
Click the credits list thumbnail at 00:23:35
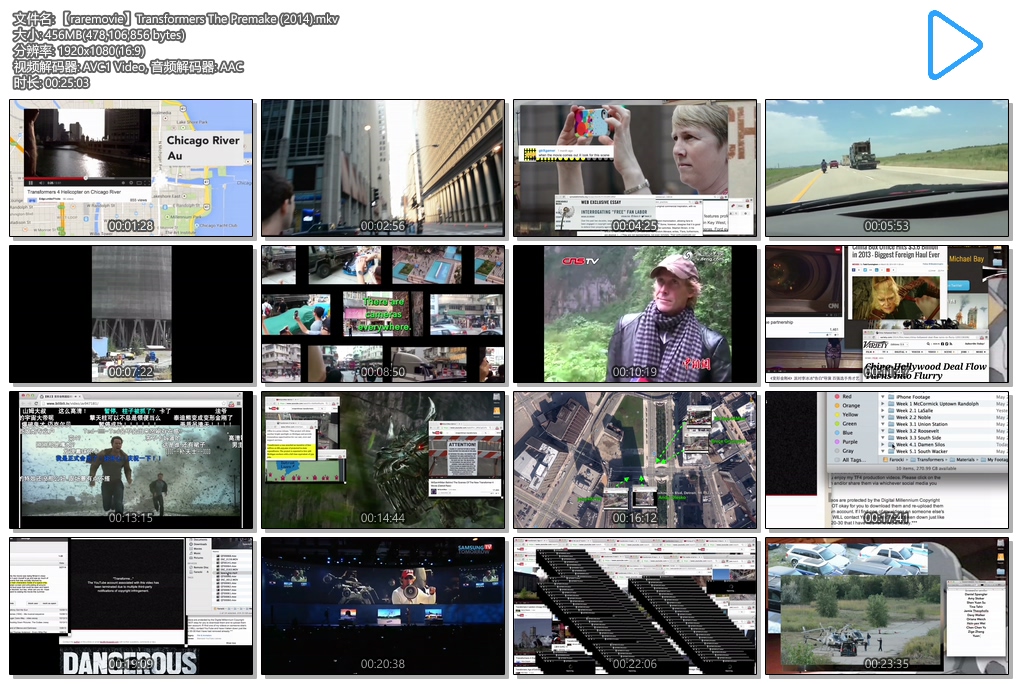pos(887,606)
